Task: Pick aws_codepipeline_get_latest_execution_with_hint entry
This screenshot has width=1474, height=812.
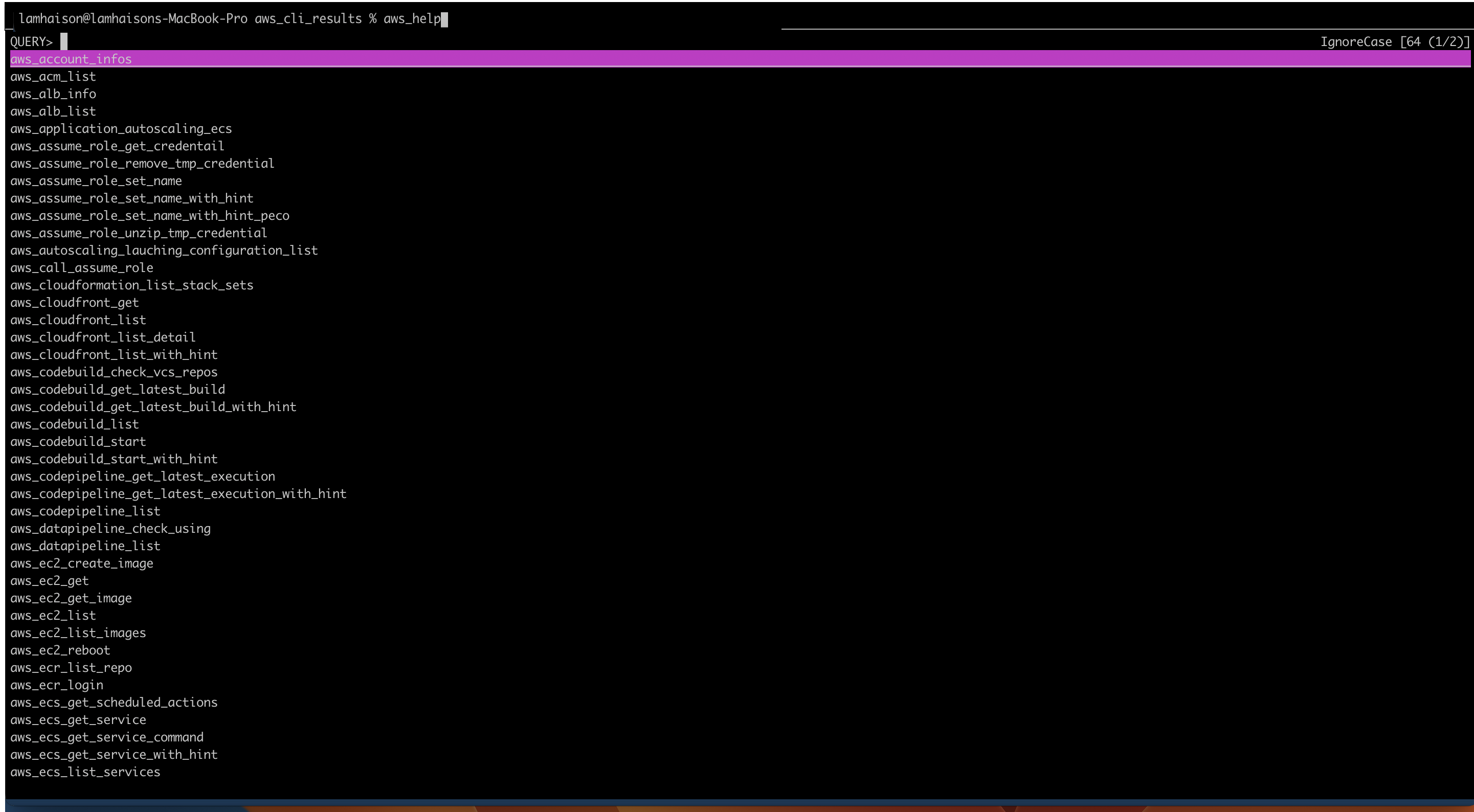Action: click(178, 494)
